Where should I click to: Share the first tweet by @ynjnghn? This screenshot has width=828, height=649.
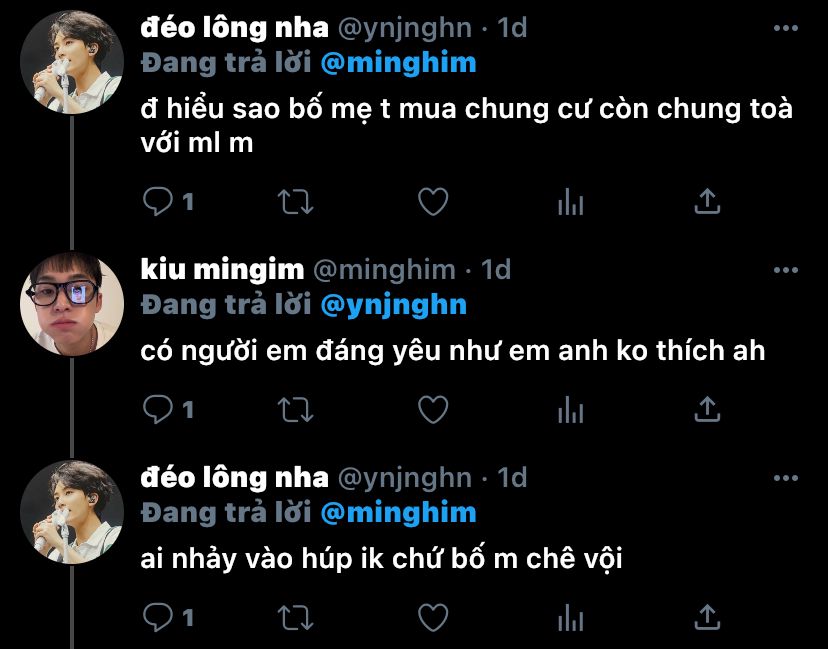coord(707,201)
